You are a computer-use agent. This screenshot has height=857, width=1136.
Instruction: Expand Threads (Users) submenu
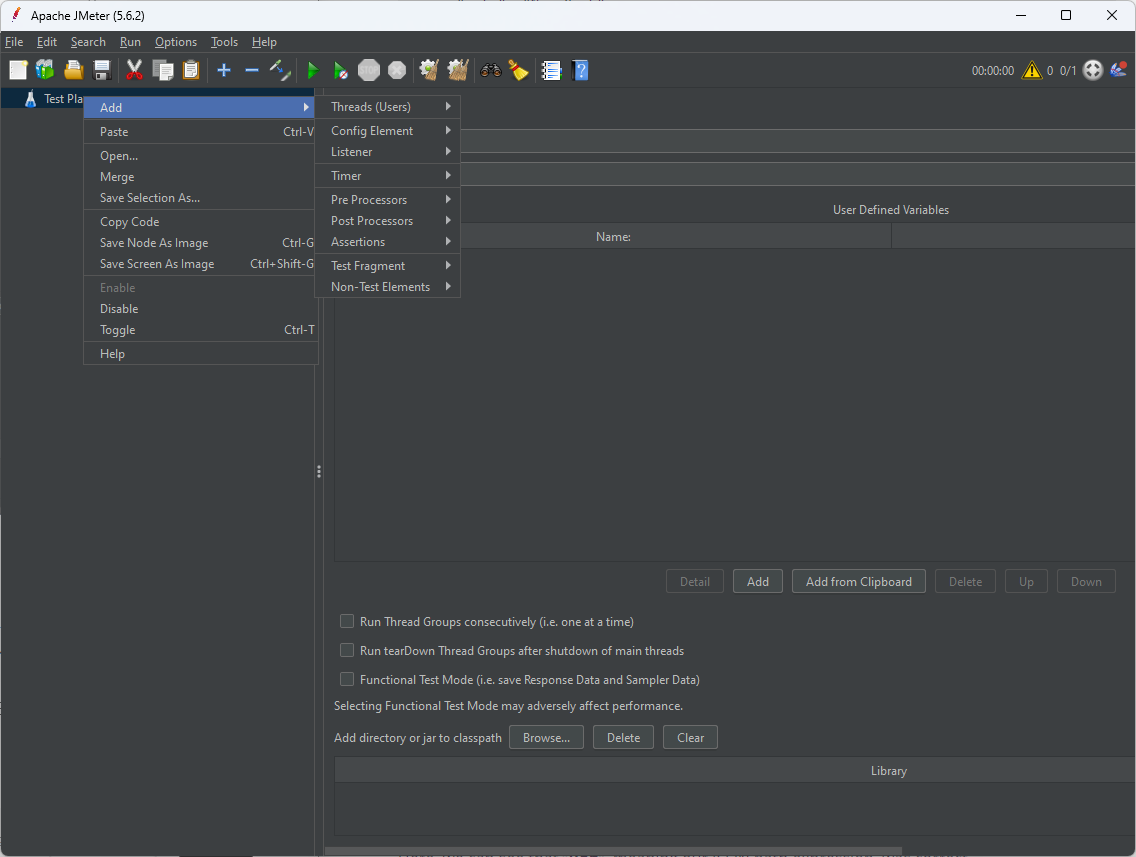(x=388, y=106)
